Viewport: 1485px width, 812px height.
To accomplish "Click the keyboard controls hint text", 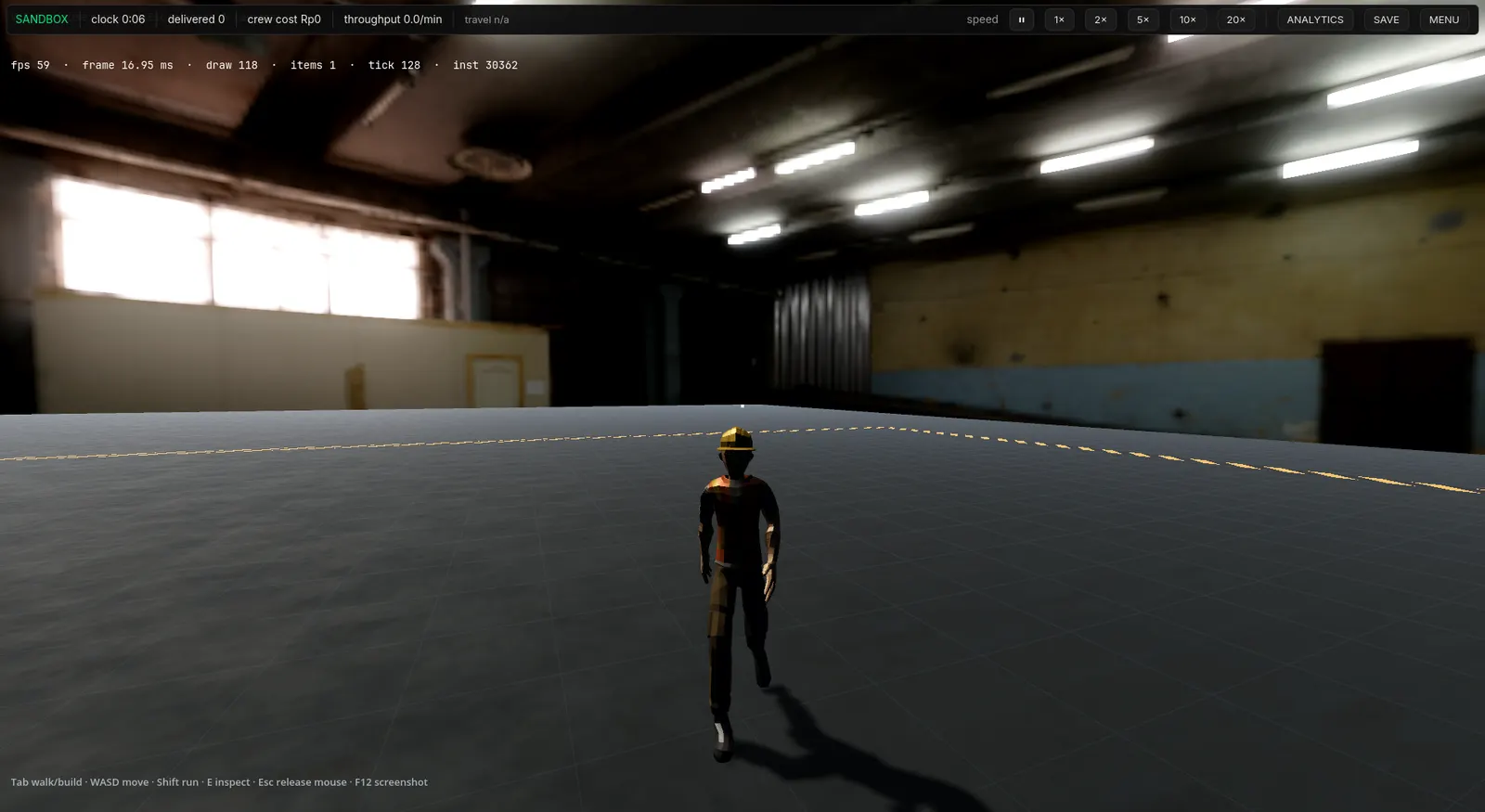I will (x=219, y=782).
